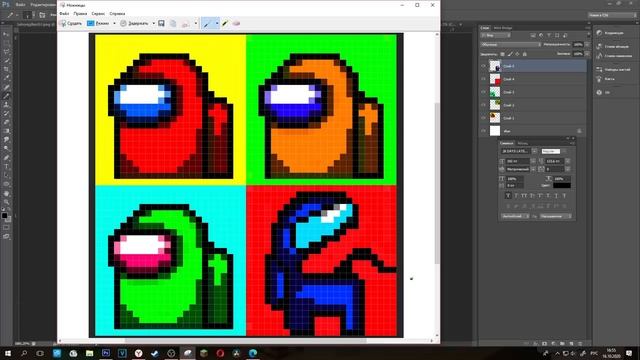640x360 pixels.
Task: Click the Режим mode button
Action: (98, 24)
